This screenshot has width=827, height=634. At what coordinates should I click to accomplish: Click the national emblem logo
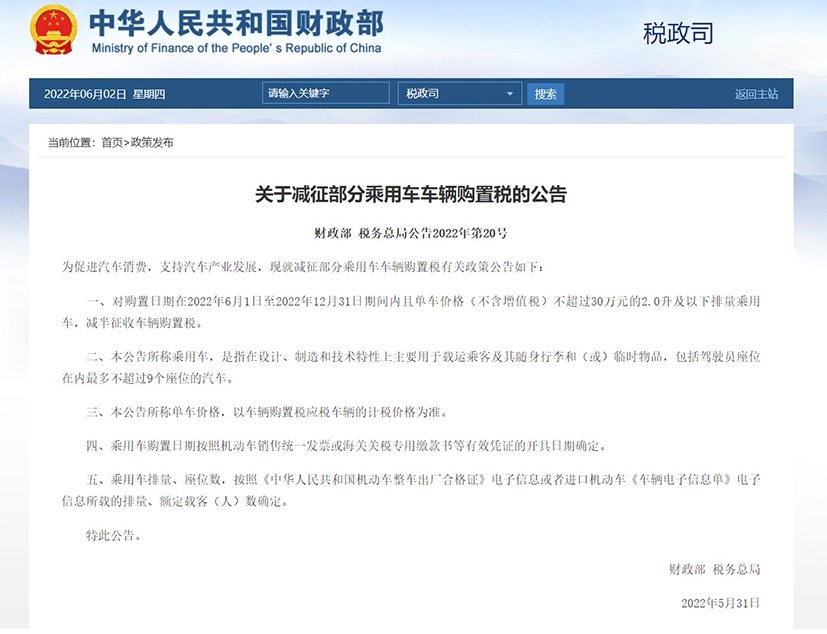(53, 30)
